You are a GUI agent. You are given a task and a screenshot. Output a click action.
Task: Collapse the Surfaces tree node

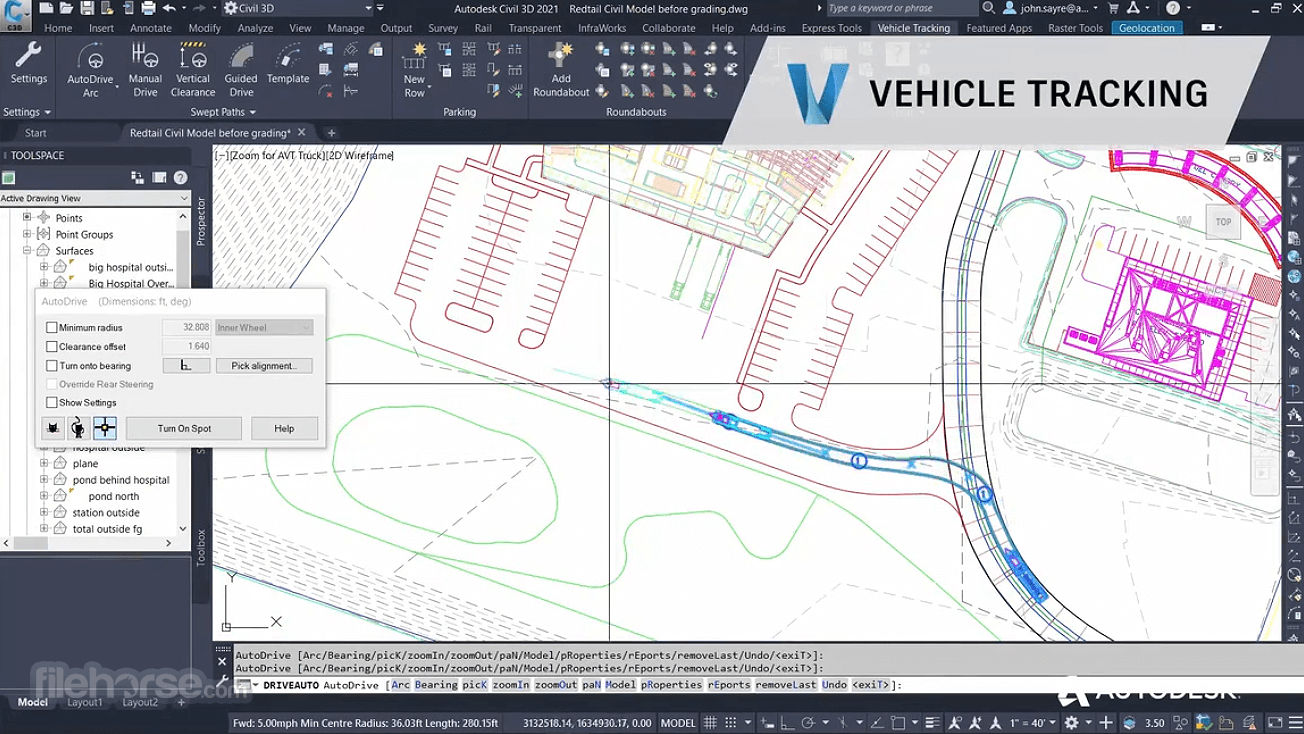[28, 251]
